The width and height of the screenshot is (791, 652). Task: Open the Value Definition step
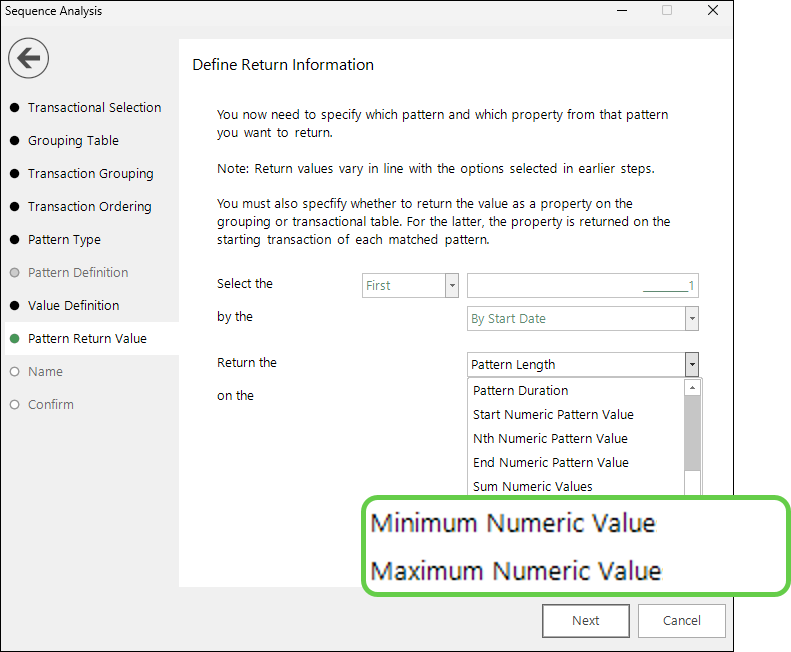pyautogui.click(x=73, y=305)
